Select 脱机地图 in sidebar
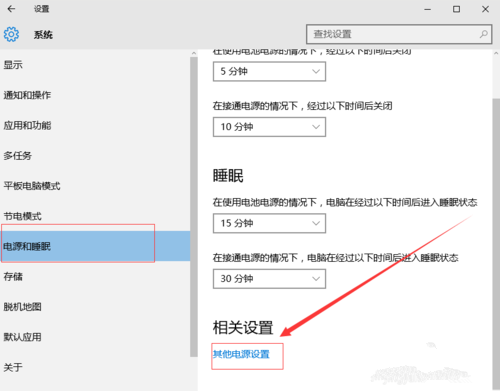 coord(22,307)
